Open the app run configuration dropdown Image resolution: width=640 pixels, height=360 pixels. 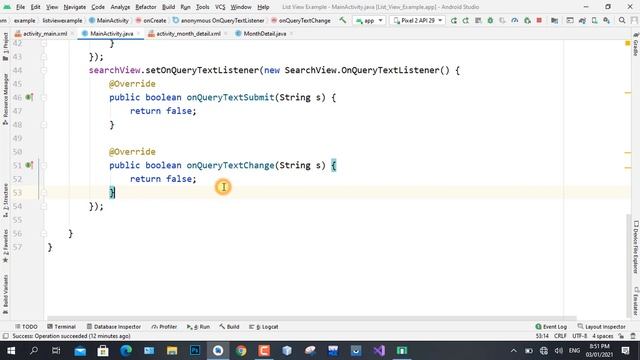pyautogui.click(x=369, y=20)
